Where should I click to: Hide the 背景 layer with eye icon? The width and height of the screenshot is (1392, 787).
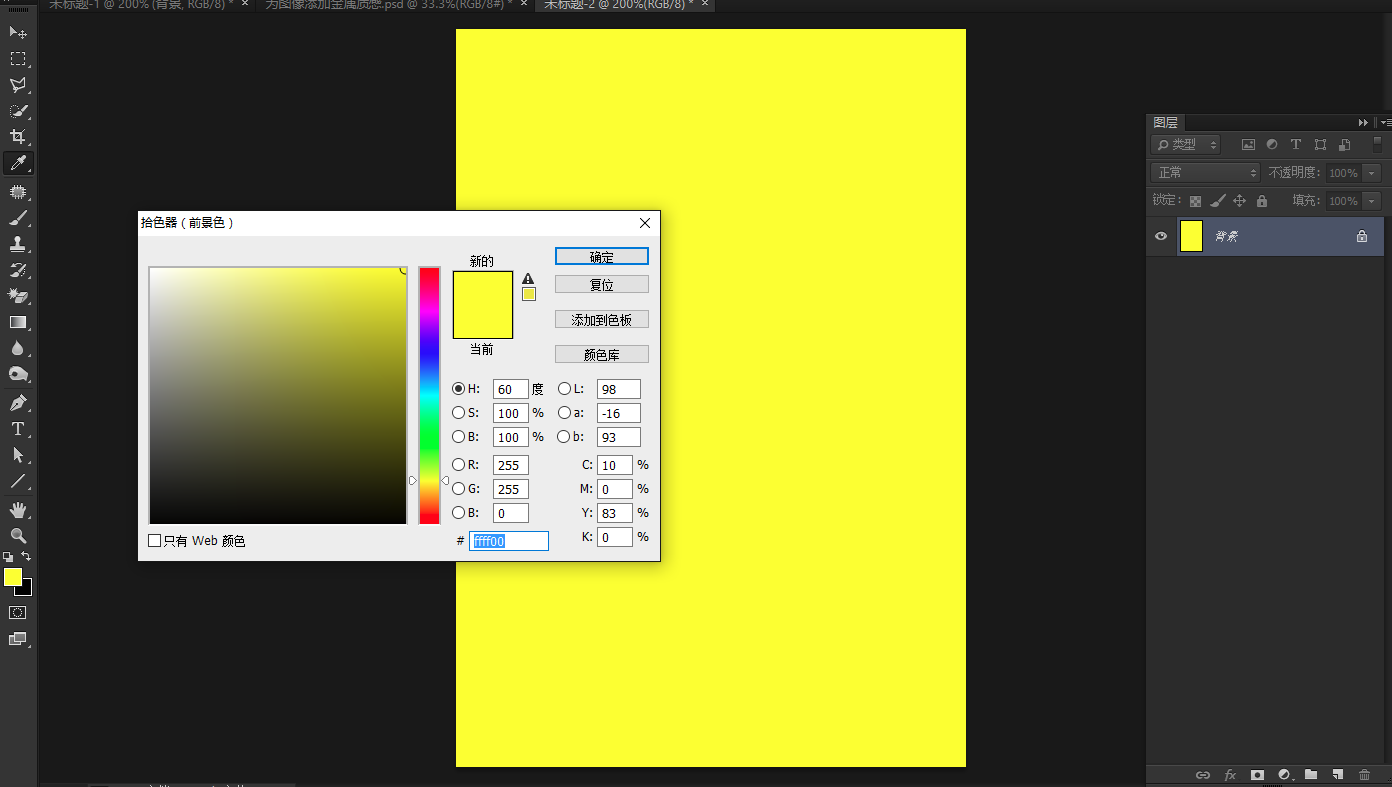[x=1161, y=237]
